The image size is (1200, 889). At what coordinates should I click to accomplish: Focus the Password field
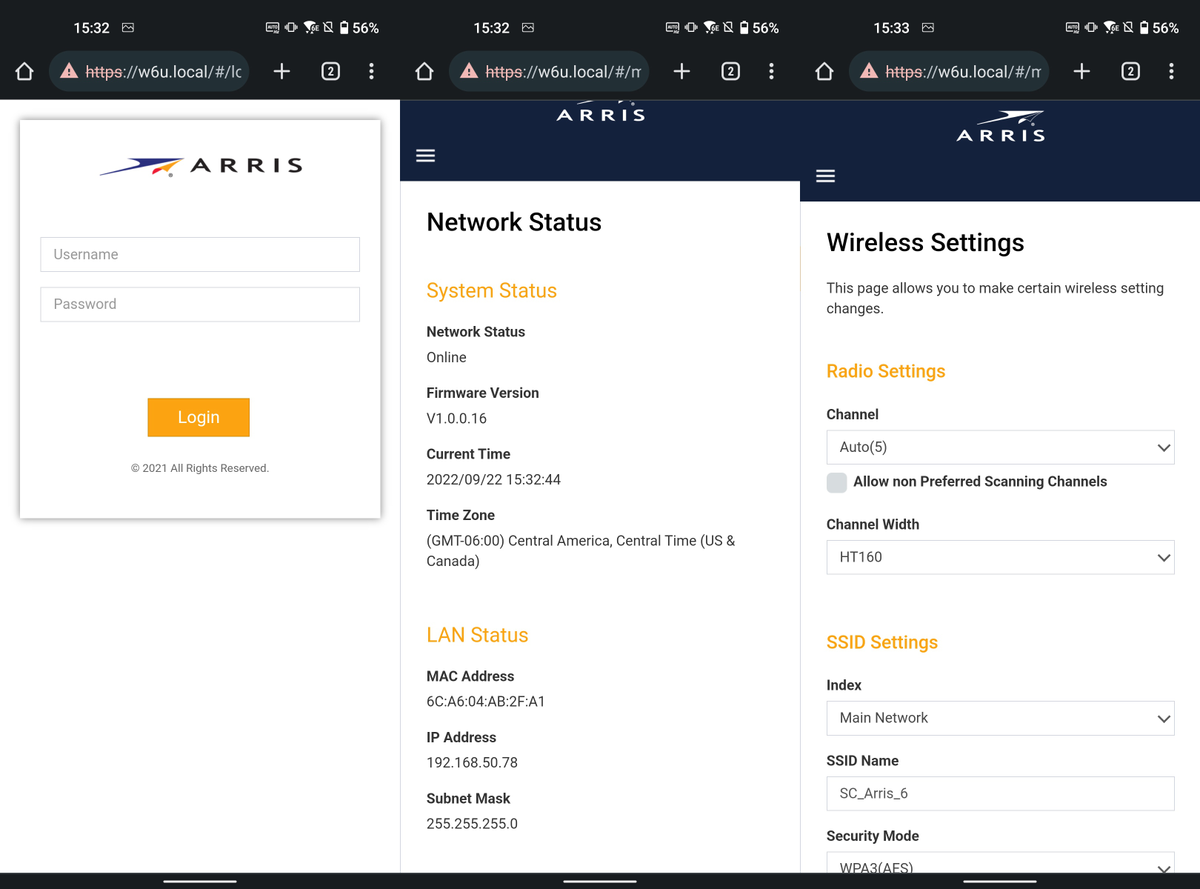coord(200,304)
